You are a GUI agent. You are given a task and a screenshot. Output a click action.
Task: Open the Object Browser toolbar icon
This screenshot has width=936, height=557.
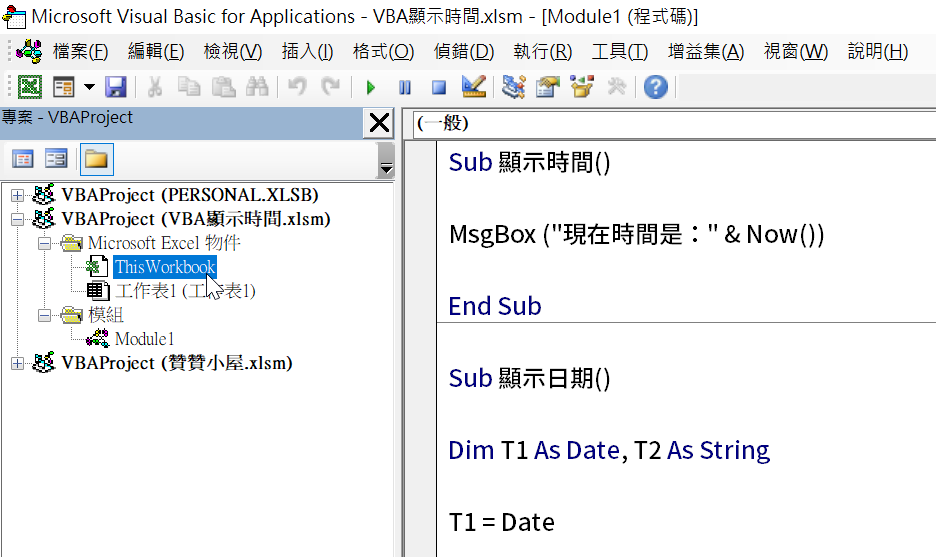click(x=582, y=87)
